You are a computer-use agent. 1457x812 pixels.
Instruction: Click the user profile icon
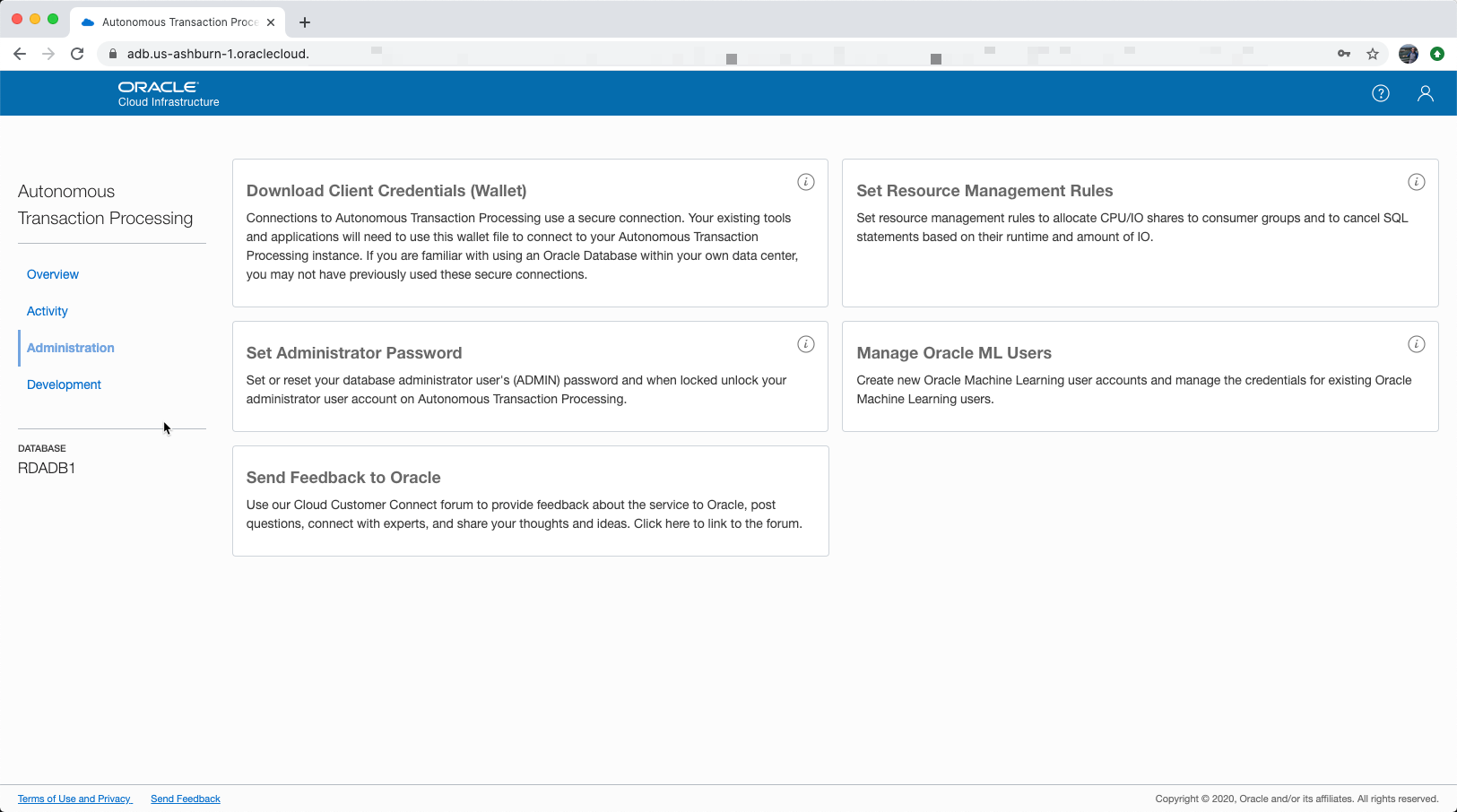pyautogui.click(x=1426, y=93)
